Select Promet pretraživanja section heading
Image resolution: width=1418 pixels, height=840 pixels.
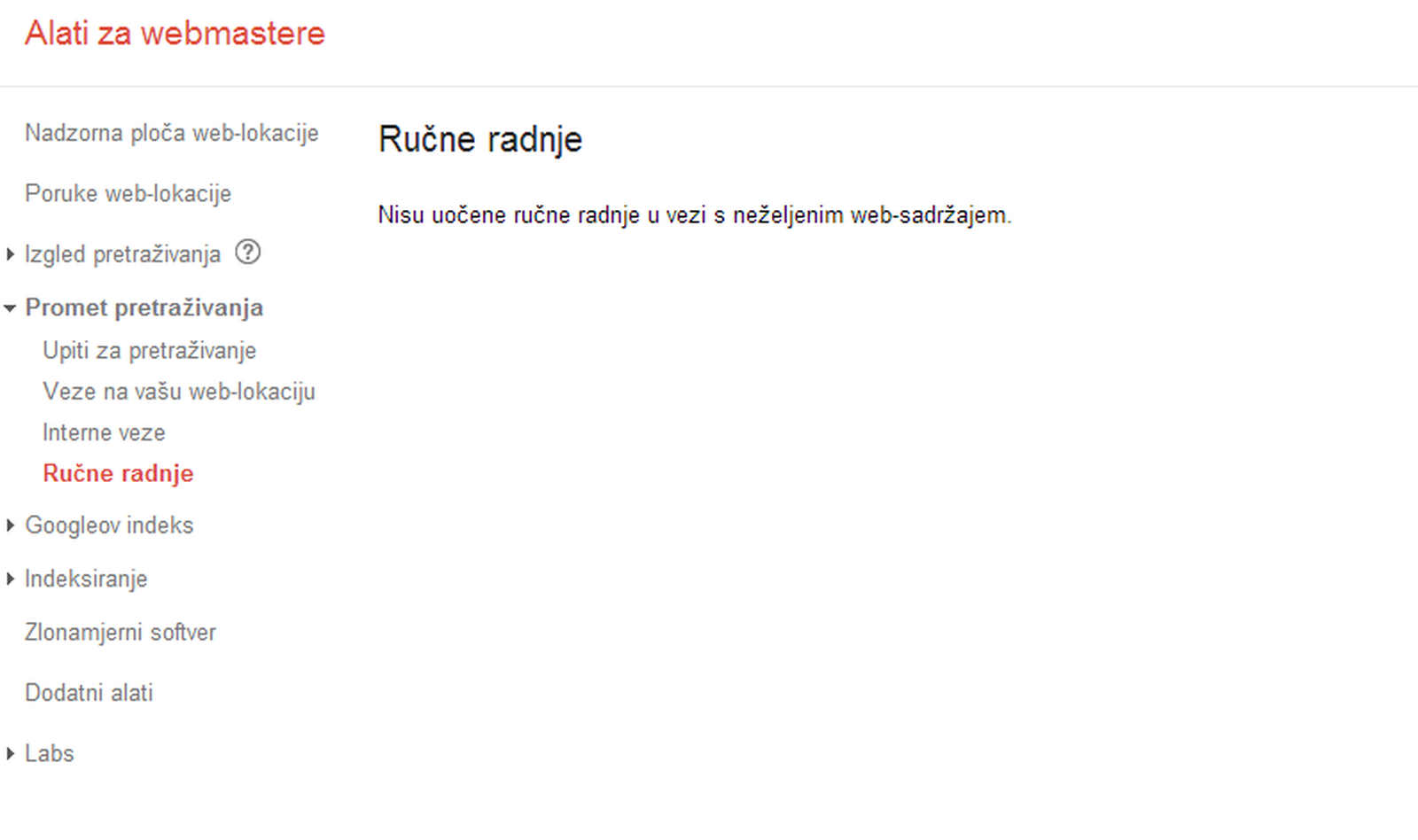pyautogui.click(x=144, y=307)
